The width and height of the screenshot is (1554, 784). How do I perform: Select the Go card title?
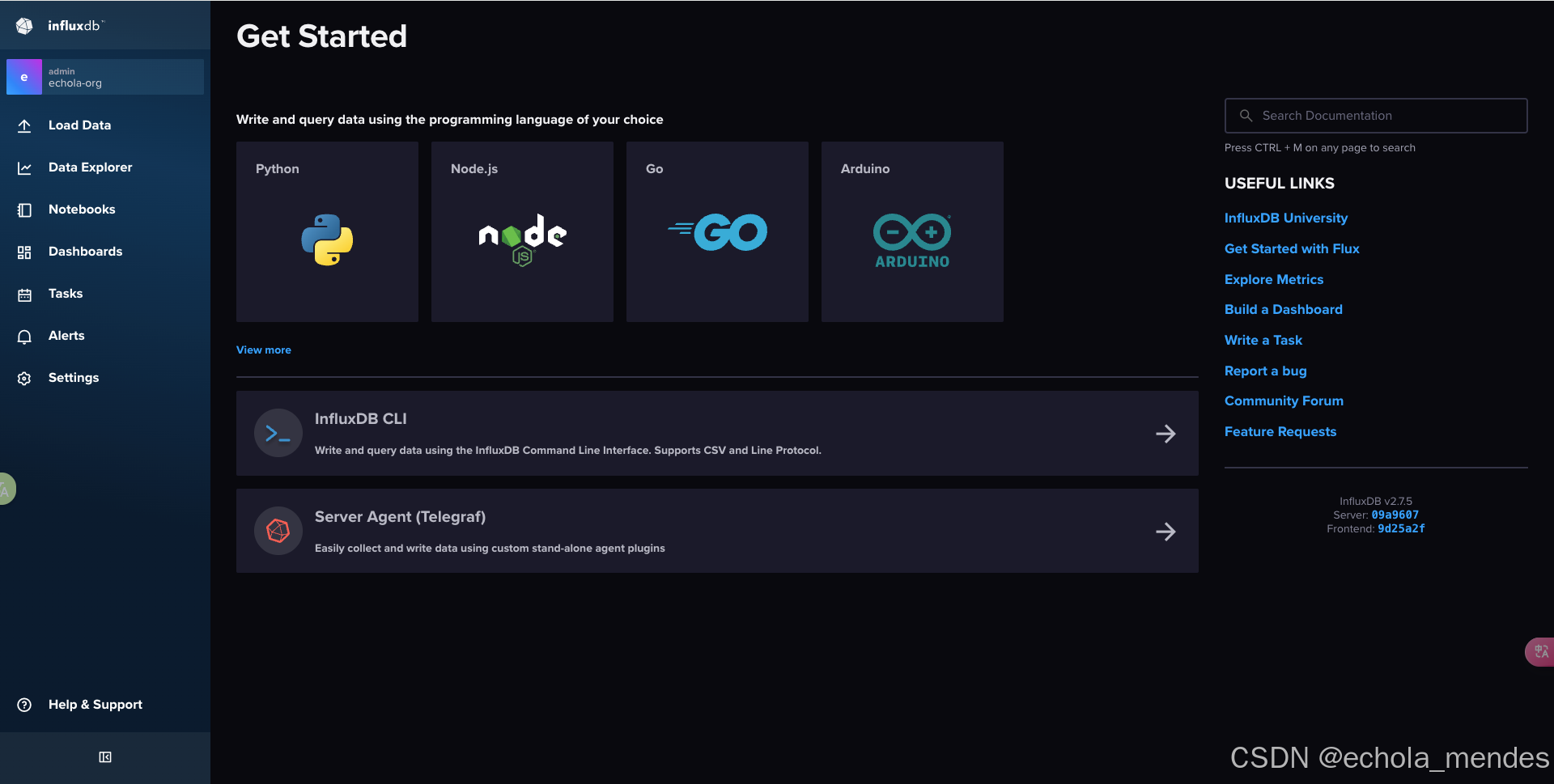point(655,169)
